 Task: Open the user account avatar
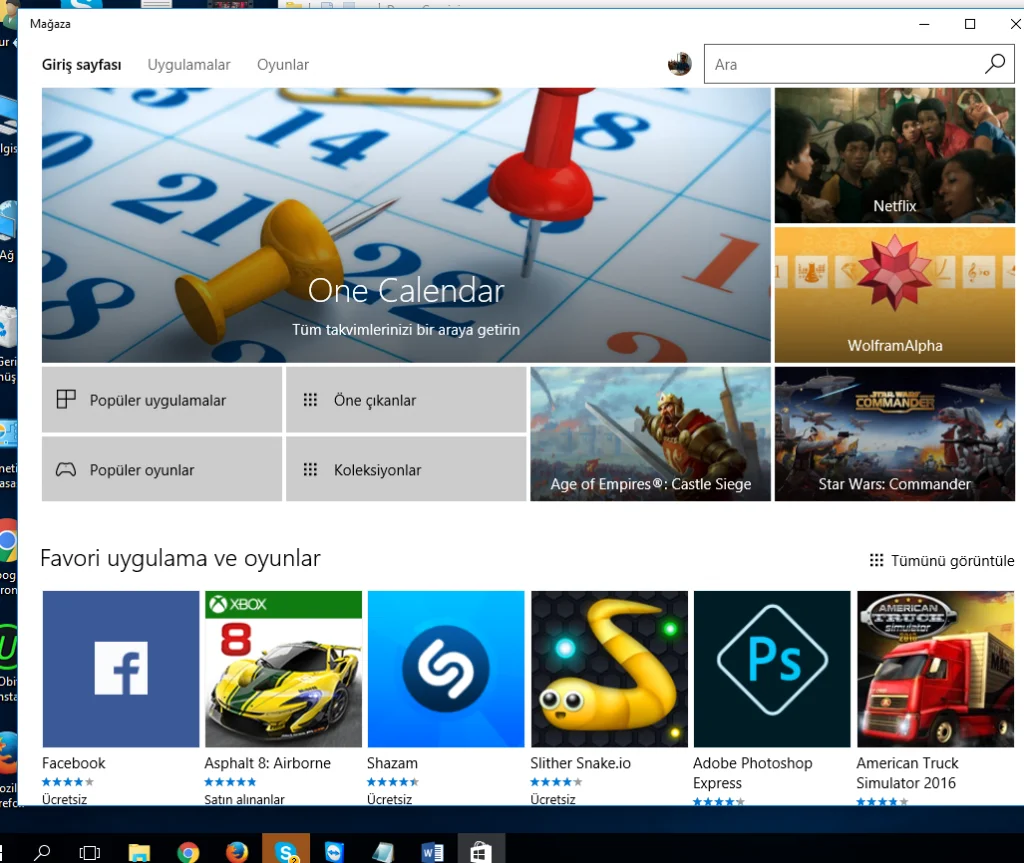[x=680, y=64]
